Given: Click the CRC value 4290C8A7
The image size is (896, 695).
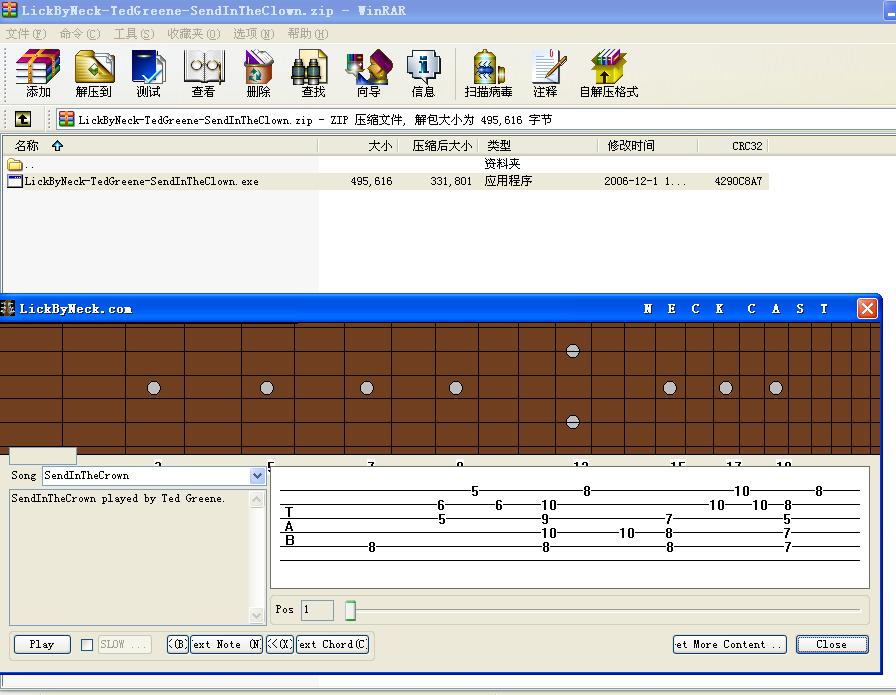Looking at the screenshot, I should 738,181.
